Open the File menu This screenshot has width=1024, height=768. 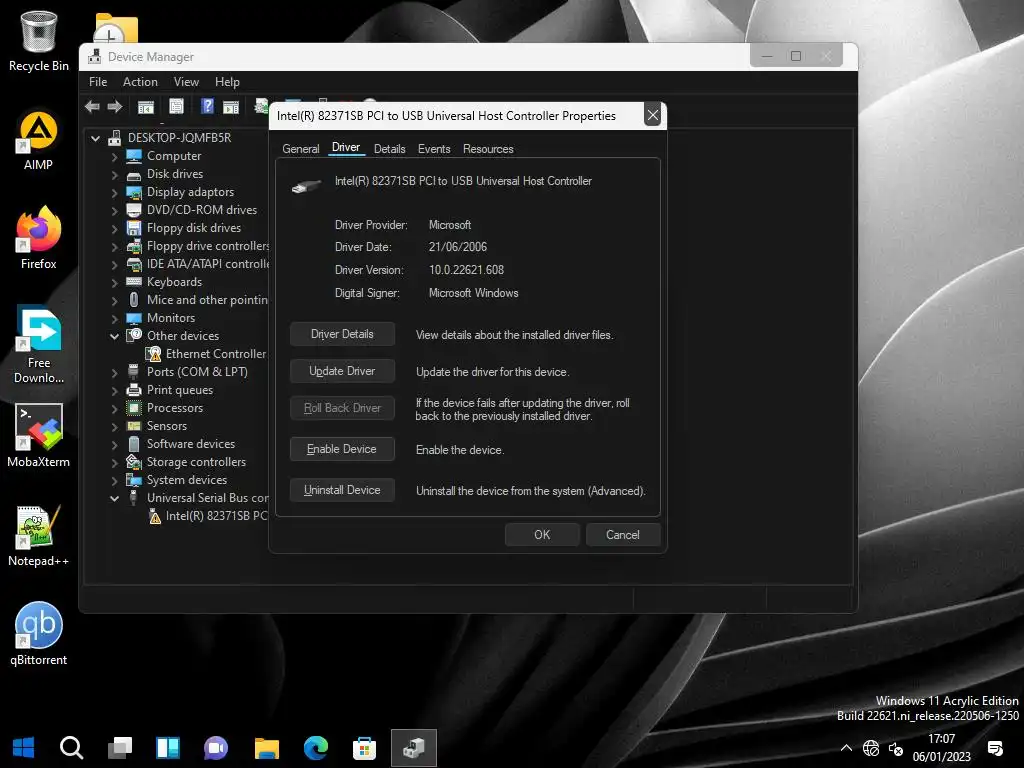point(98,82)
